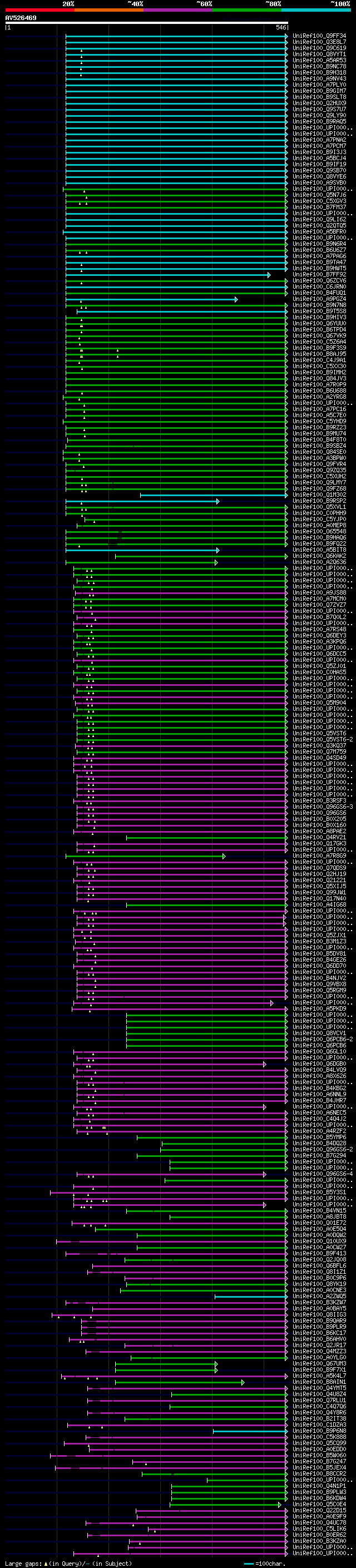The height and width of the screenshot is (1568, 356).
Task: Click the UniRef100_C6JRN0 label
Action: [319, 286]
